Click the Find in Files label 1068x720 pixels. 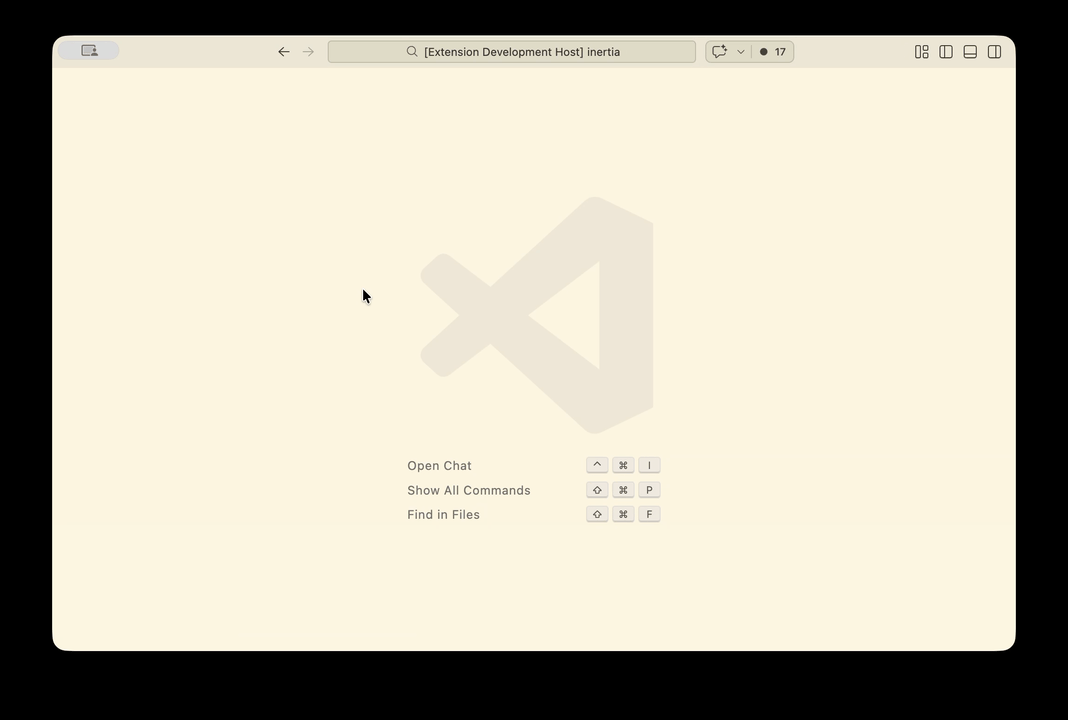443,515
